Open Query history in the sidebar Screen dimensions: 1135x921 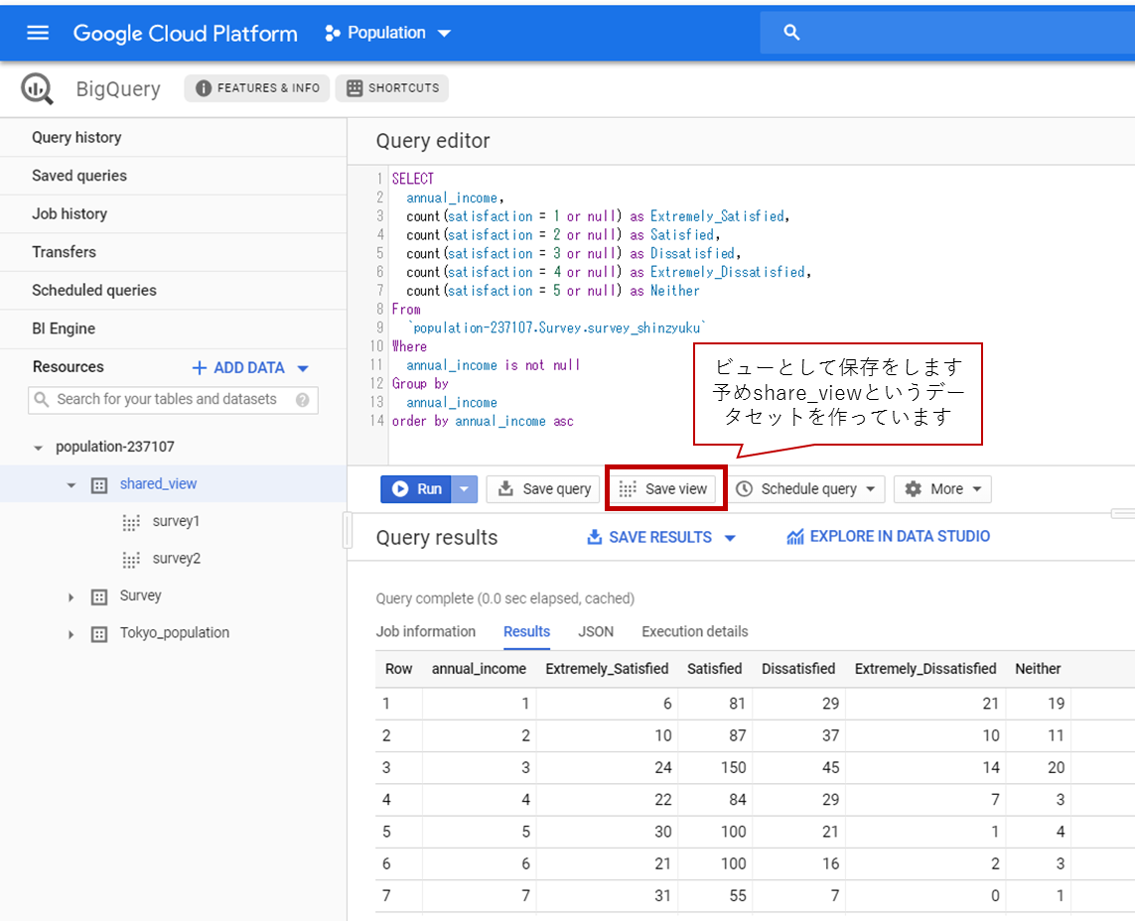tap(76, 137)
